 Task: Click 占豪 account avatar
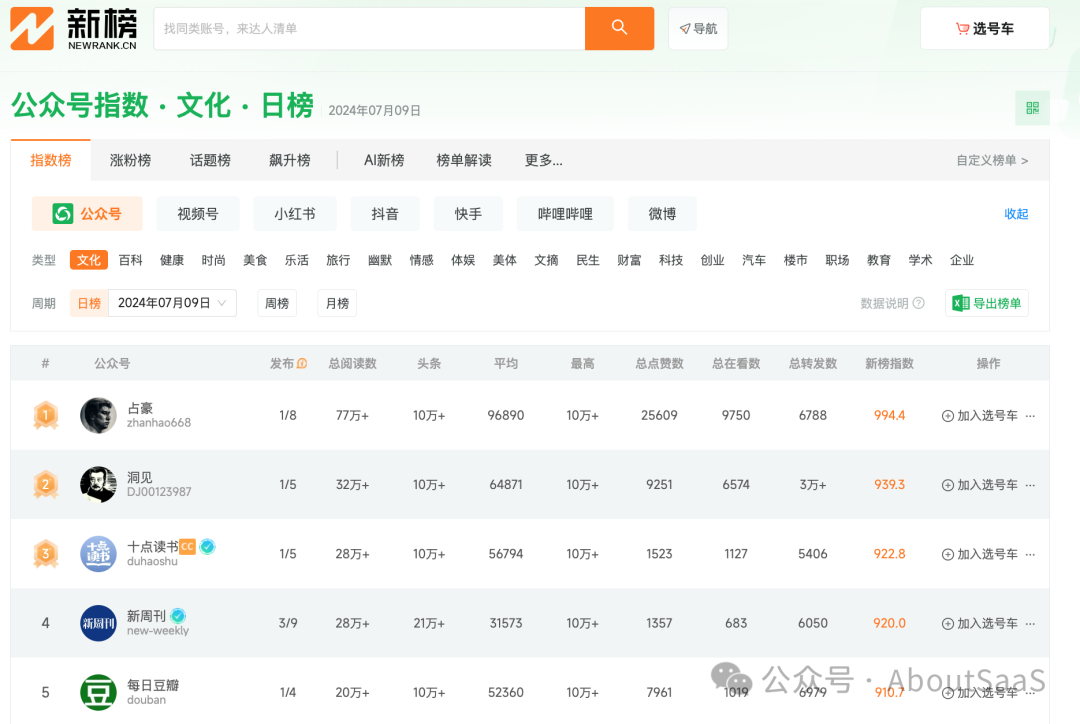[98, 415]
